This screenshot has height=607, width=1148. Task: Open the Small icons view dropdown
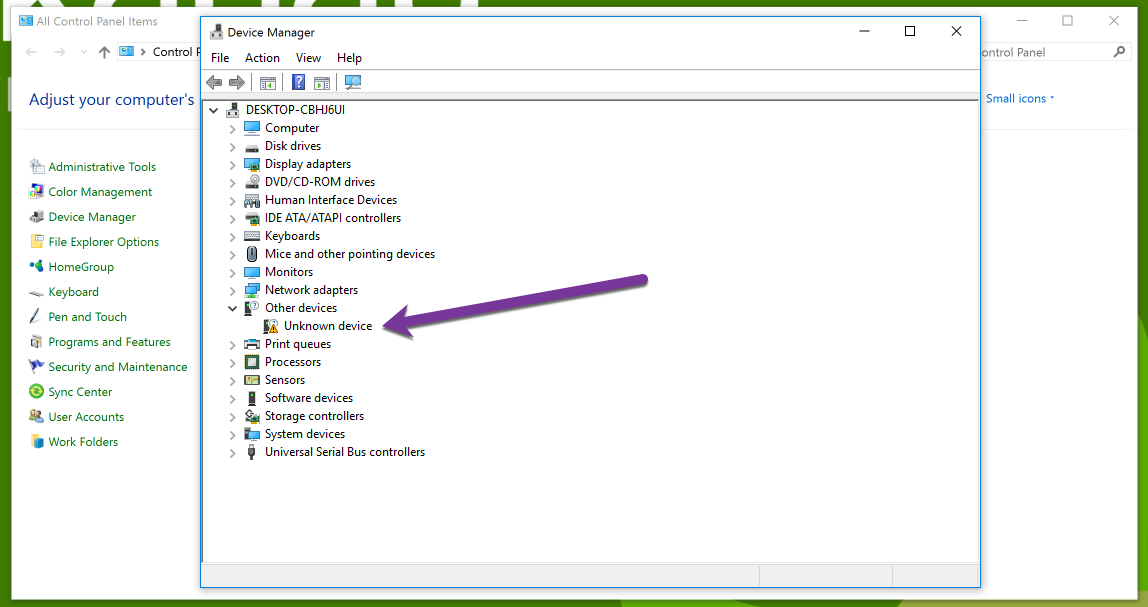[x=1020, y=99]
